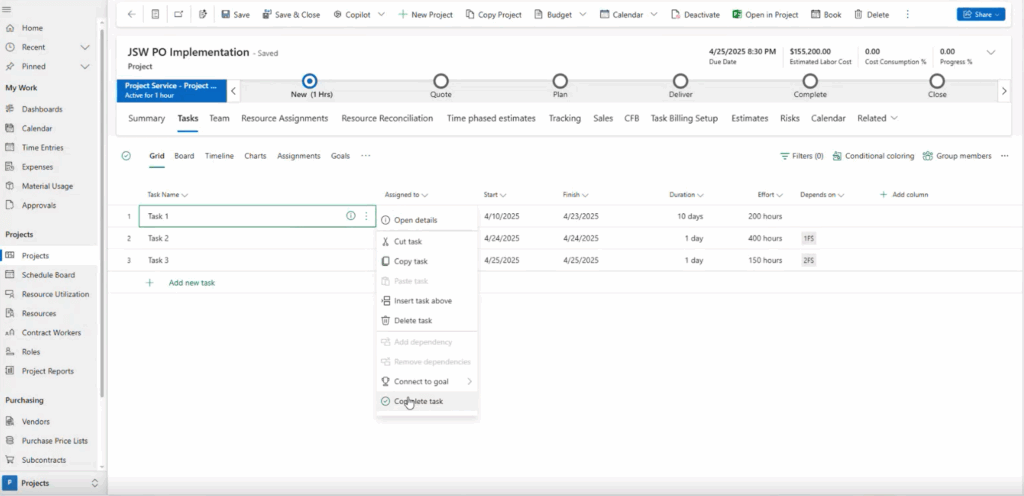Screen dimensions: 1024x496
Task: Click Add column
Action: click(x=904, y=194)
